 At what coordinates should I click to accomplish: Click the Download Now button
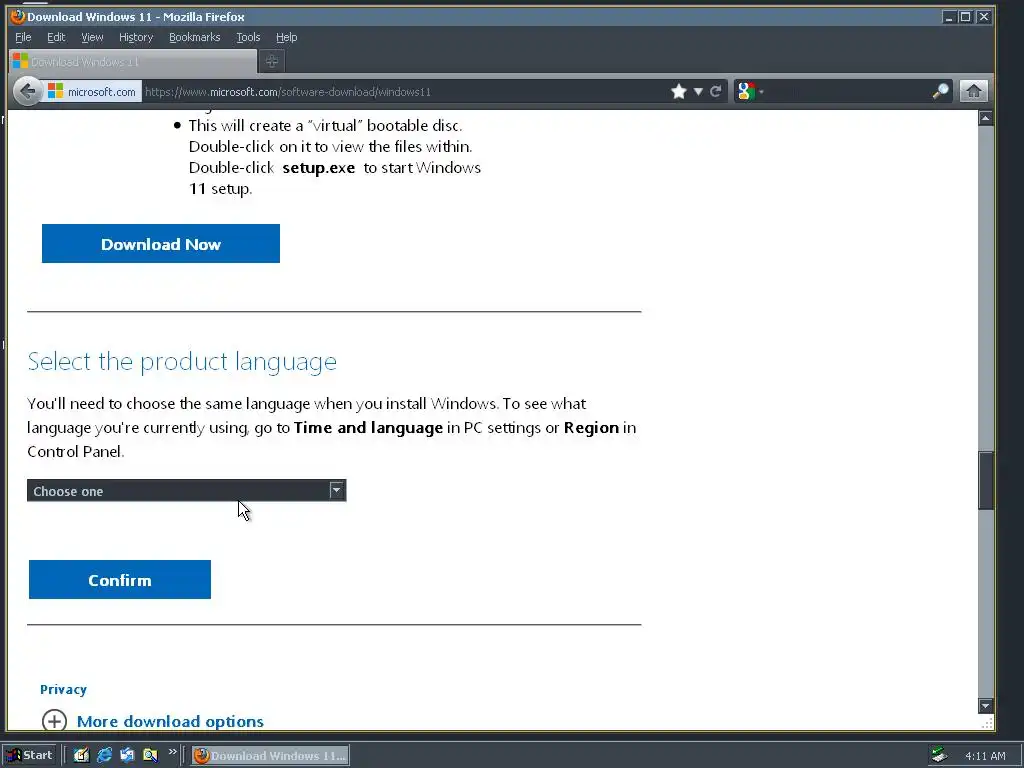(161, 244)
